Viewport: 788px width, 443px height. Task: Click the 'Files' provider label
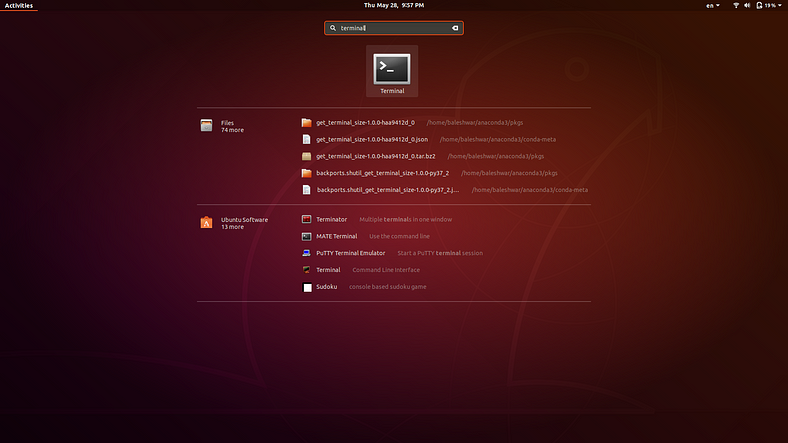tap(227, 123)
